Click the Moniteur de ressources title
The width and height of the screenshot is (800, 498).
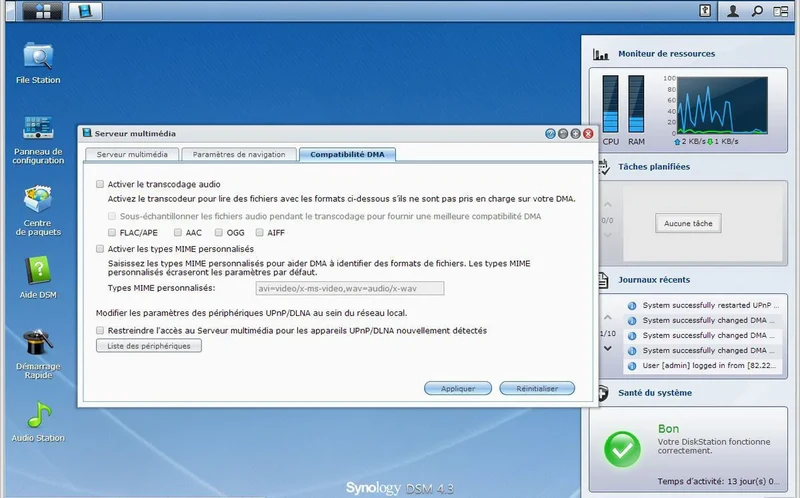(x=666, y=54)
